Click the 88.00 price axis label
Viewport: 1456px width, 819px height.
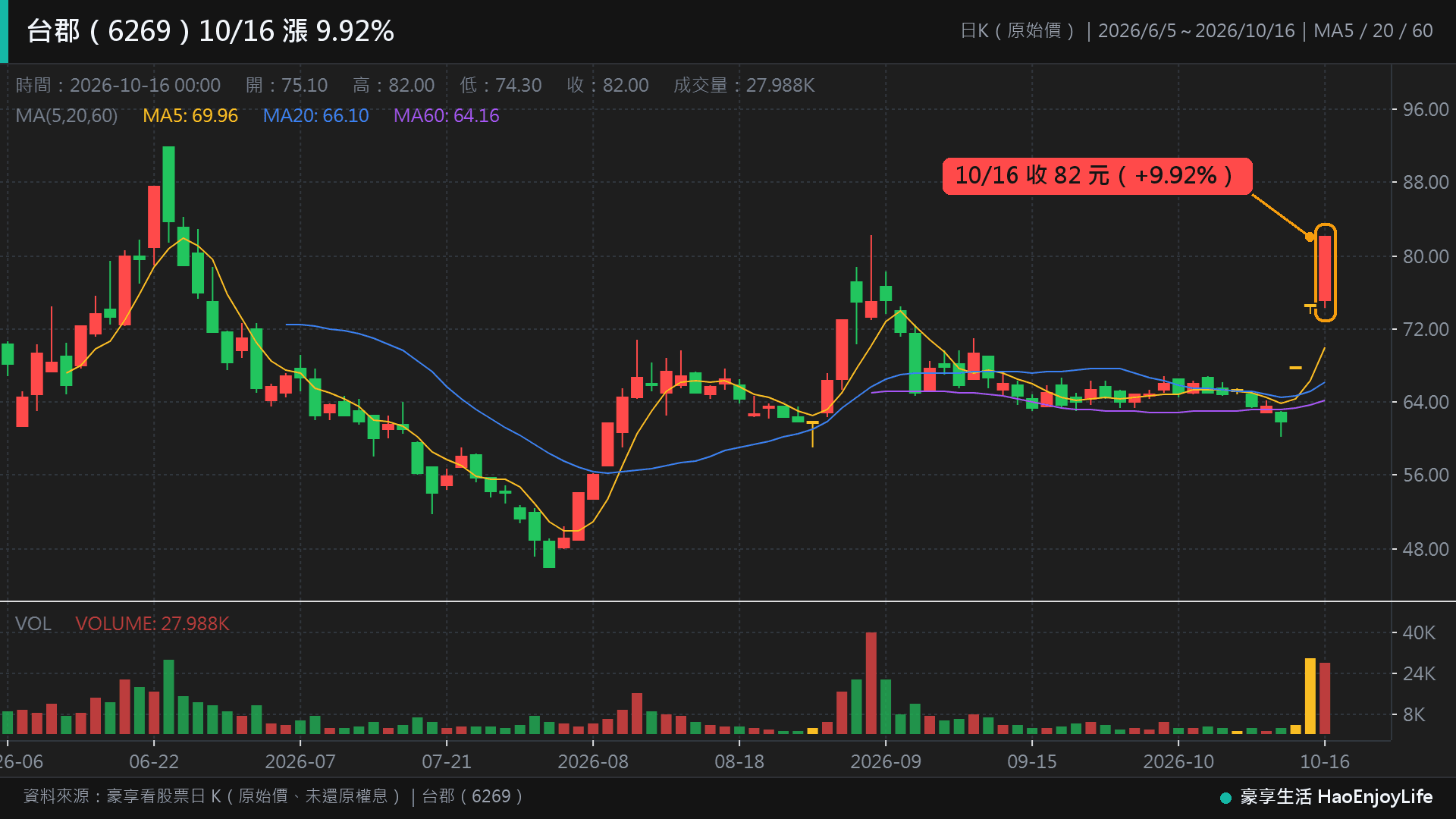tap(1426, 183)
